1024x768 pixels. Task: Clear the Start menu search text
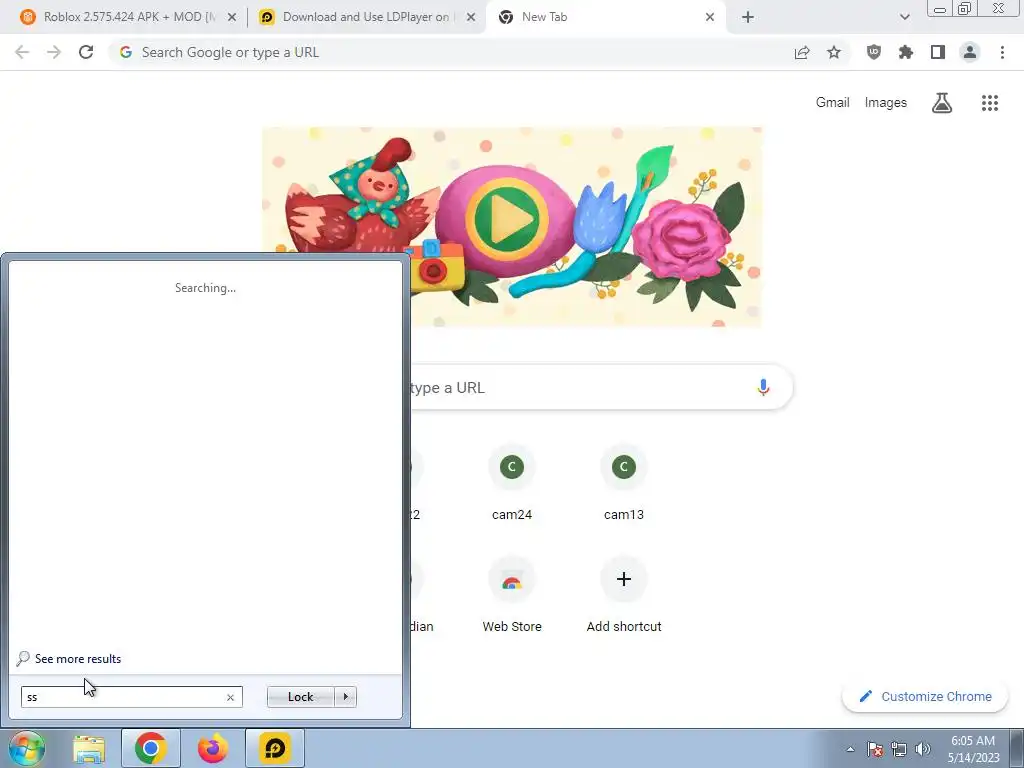click(231, 697)
